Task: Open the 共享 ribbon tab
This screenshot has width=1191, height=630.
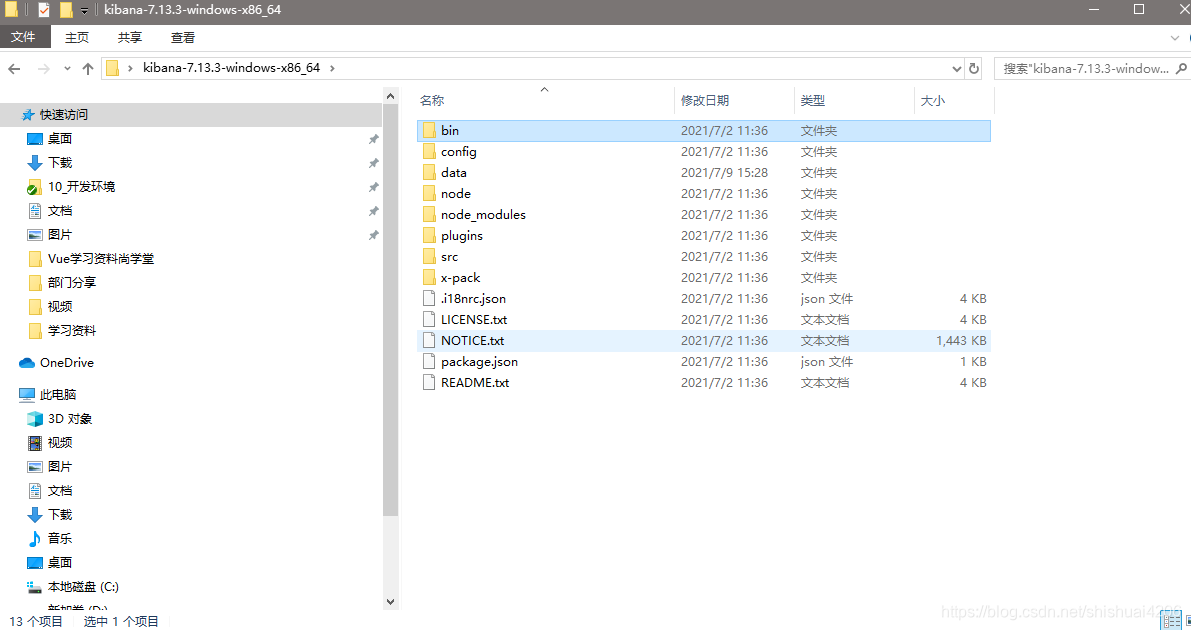Action: [x=130, y=37]
